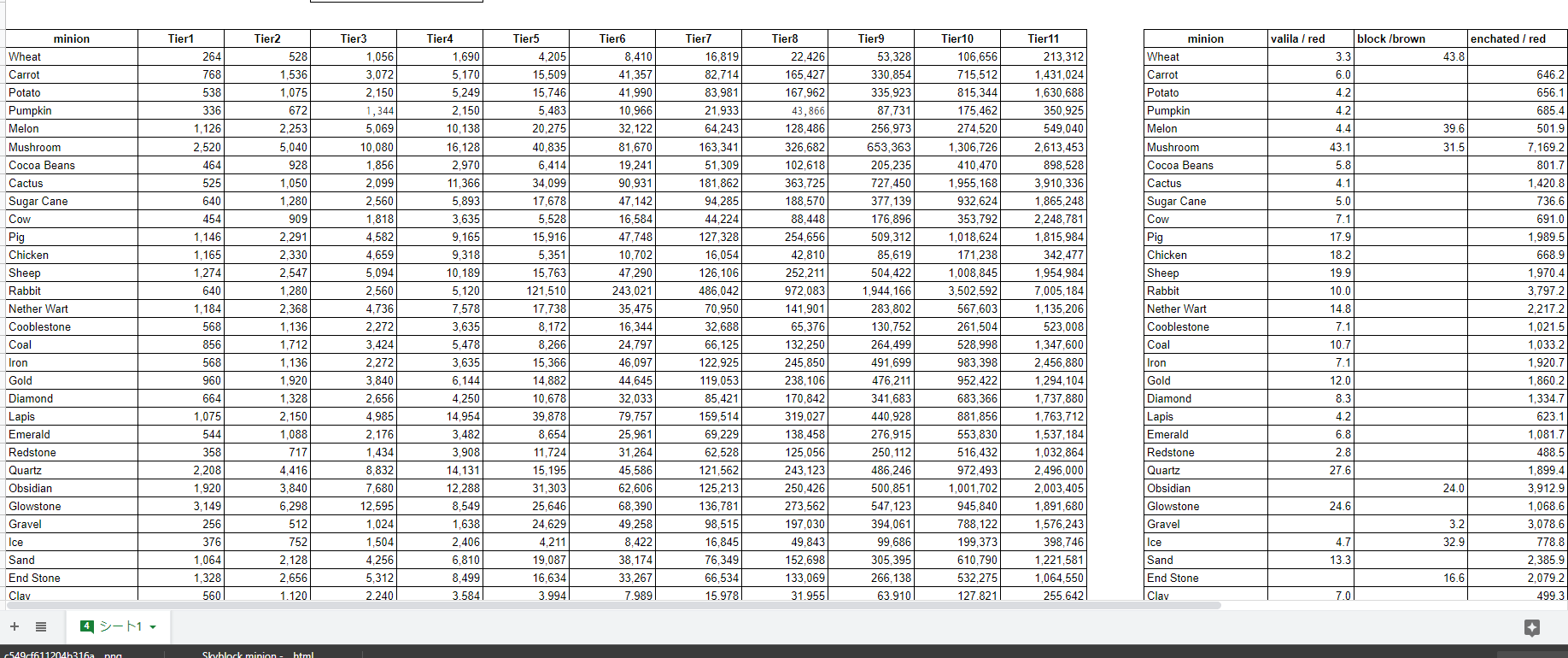Select Sand enchanted value 2,385.9
Image resolution: width=1568 pixels, height=658 pixels.
click(1518, 560)
